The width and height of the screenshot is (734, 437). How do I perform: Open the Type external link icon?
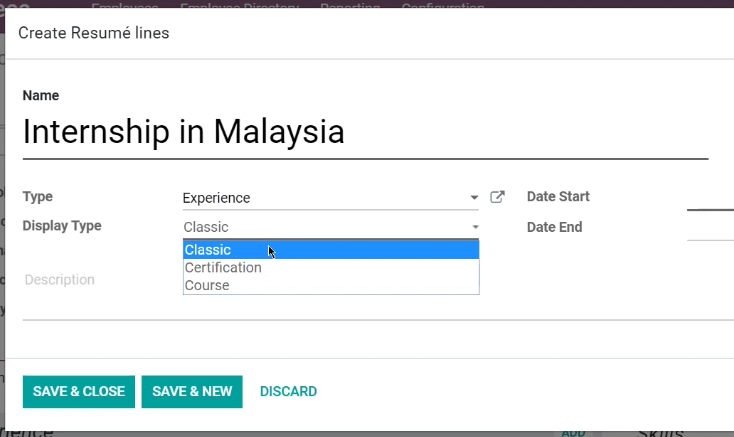point(497,197)
